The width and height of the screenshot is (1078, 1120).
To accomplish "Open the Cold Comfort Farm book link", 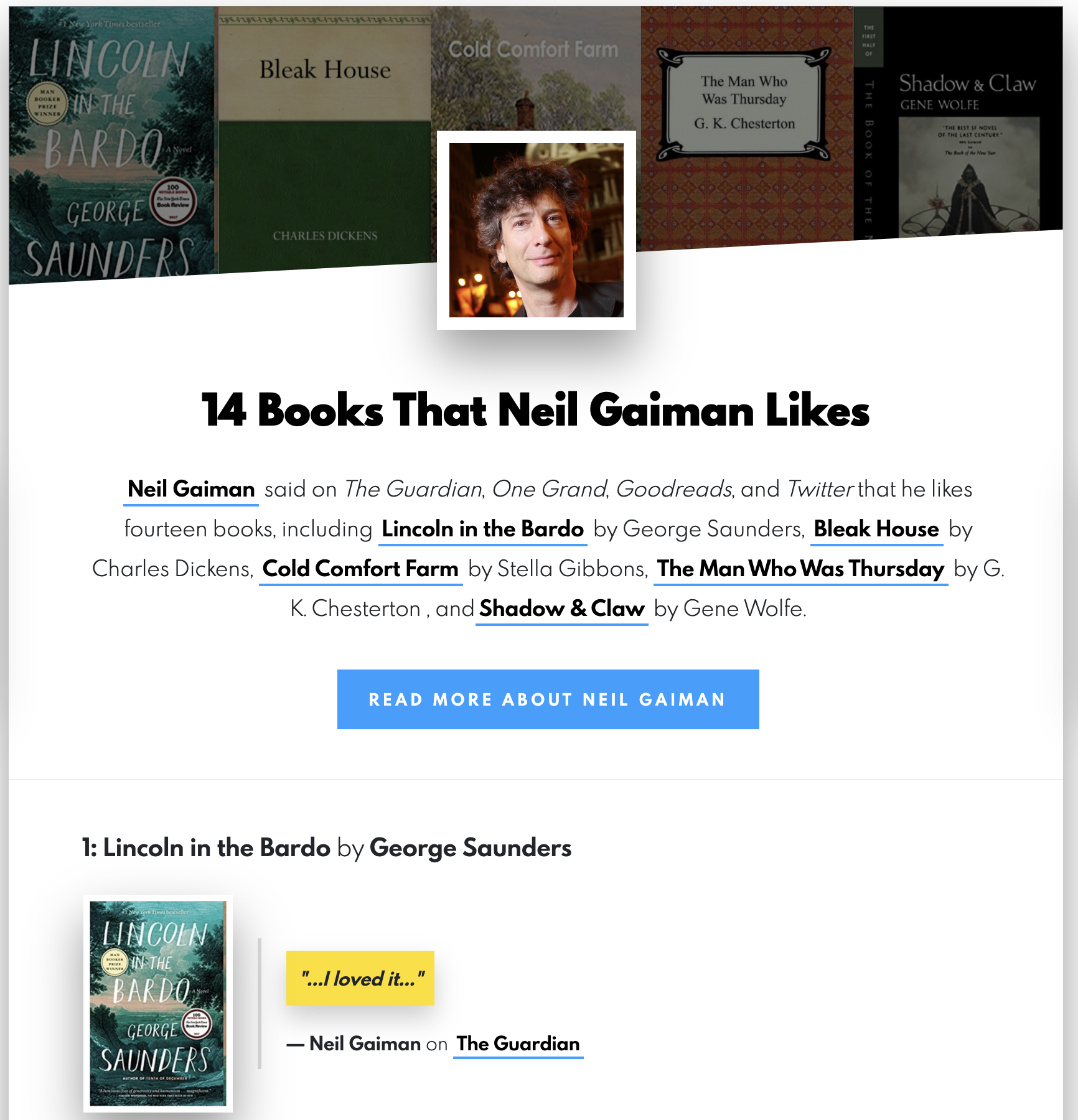I will click(x=360, y=569).
